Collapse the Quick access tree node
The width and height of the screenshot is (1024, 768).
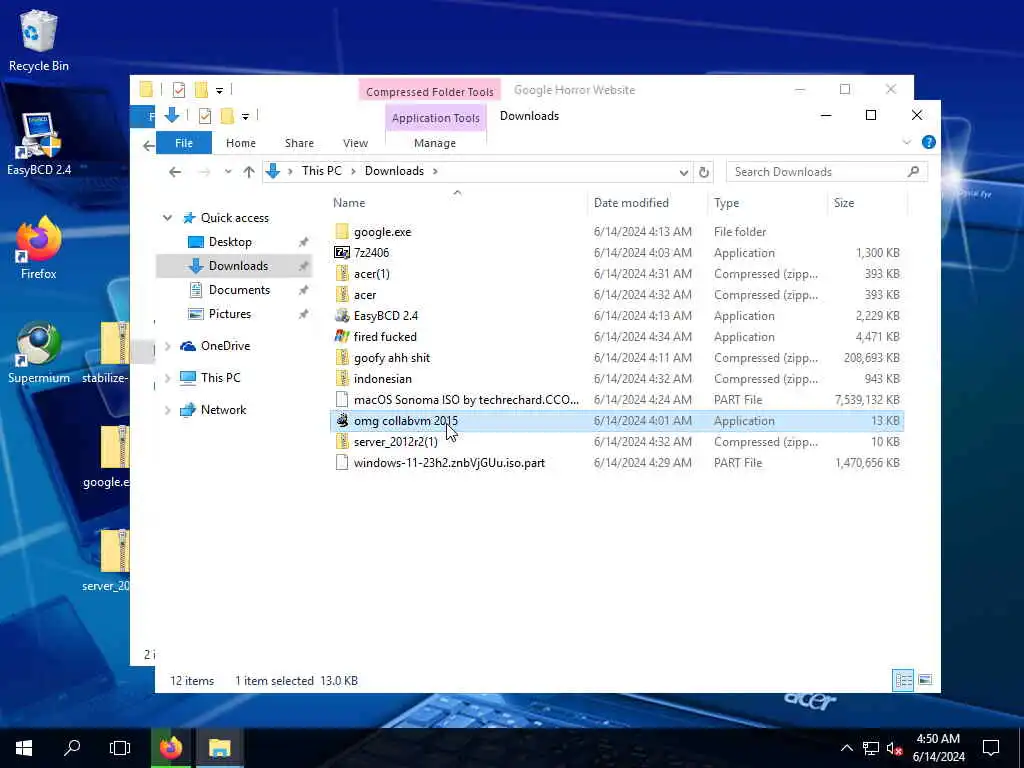[x=168, y=218]
